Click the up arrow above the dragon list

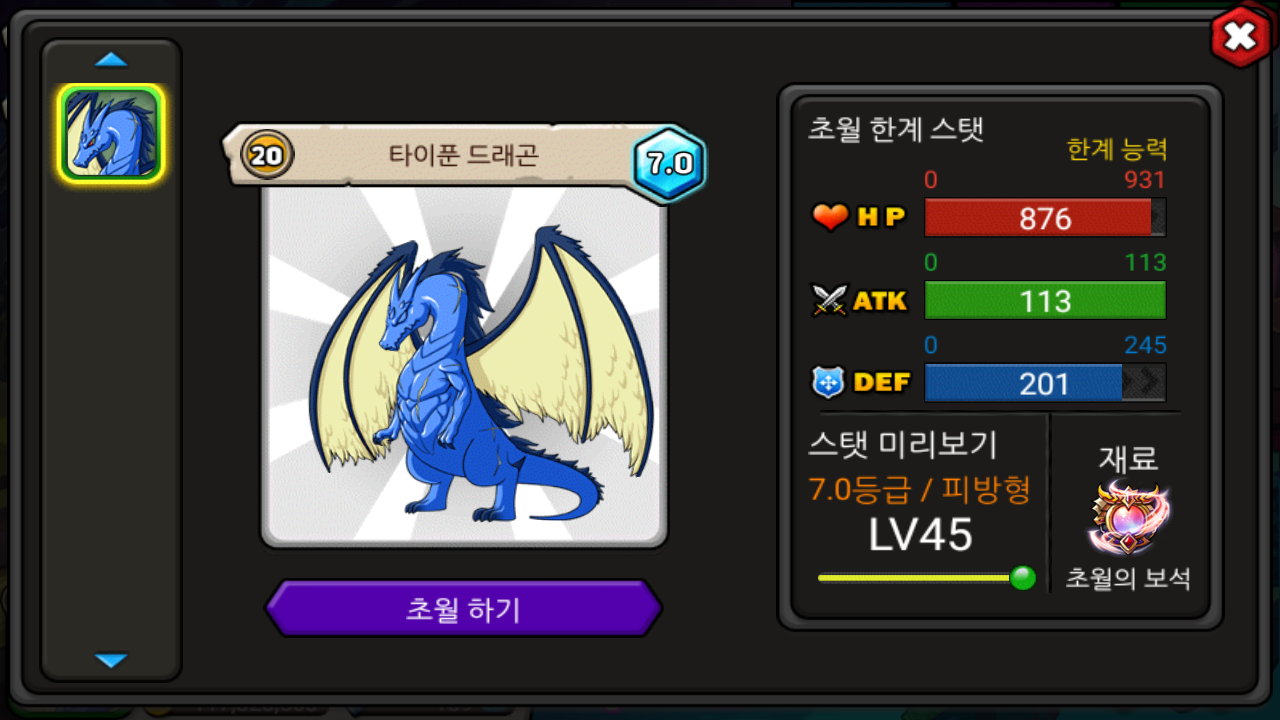click(111, 60)
